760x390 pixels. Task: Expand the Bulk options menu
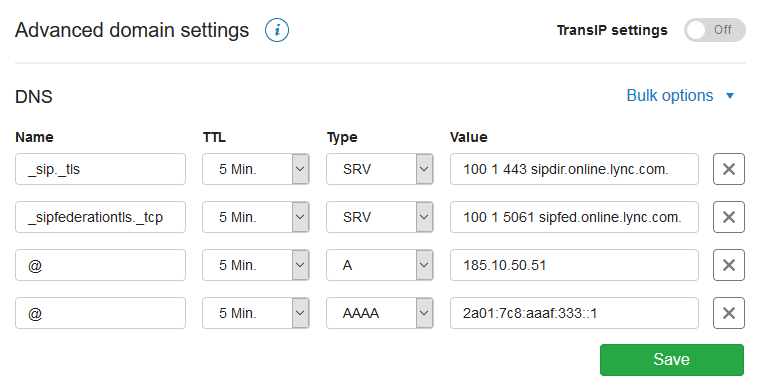click(x=681, y=95)
